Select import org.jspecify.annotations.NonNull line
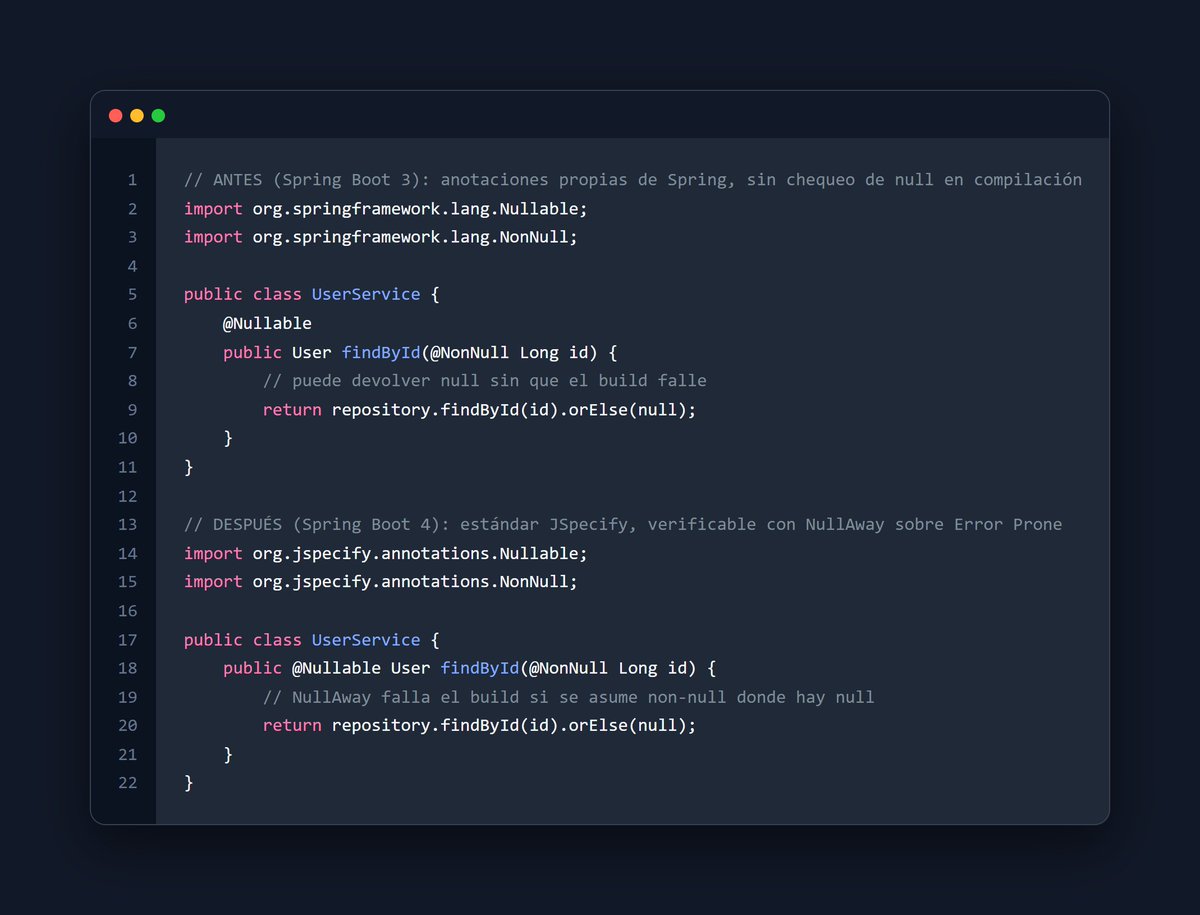Image resolution: width=1200 pixels, height=915 pixels. pyautogui.click(x=381, y=582)
